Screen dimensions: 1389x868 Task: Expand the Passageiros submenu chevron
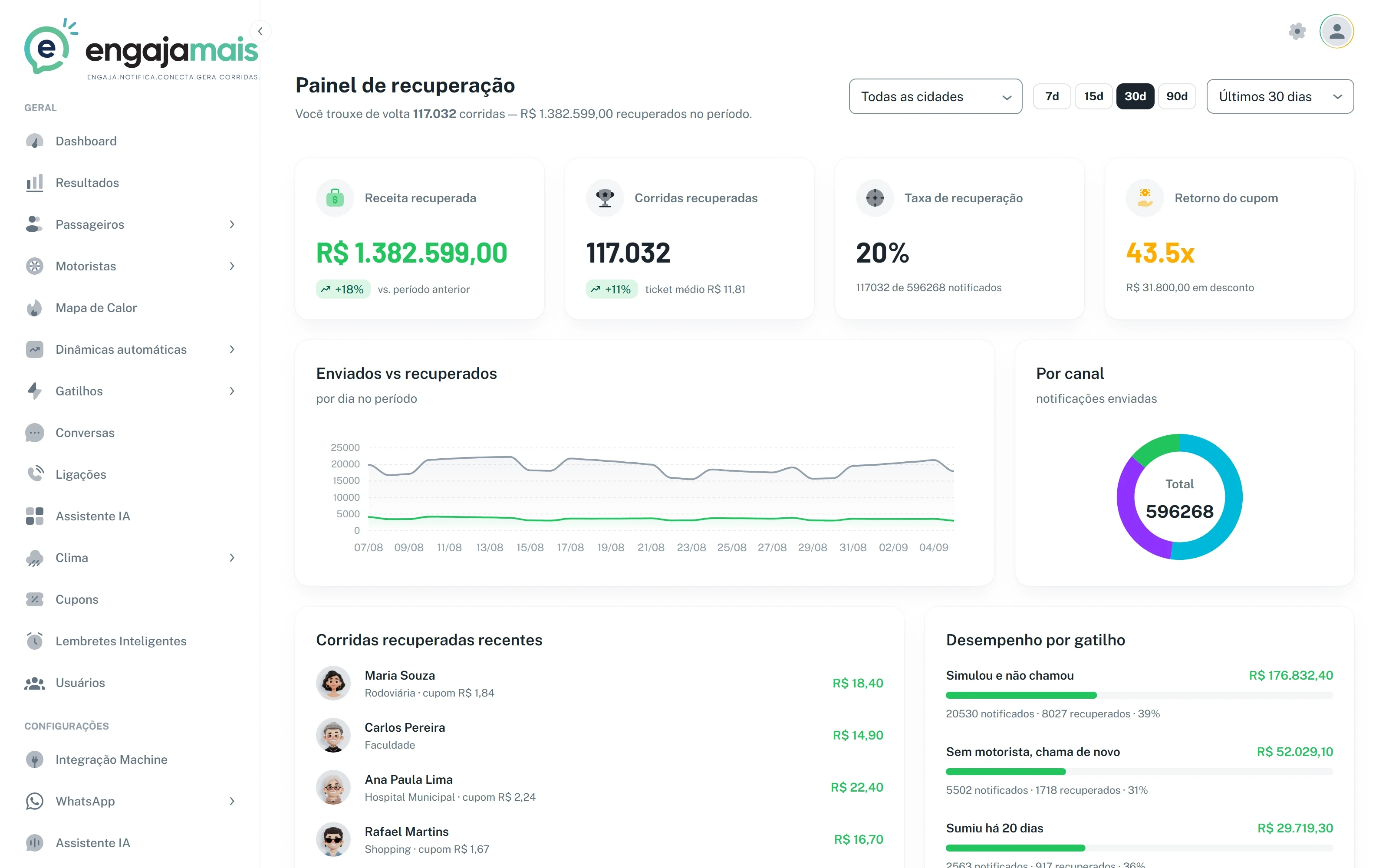tap(232, 224)
